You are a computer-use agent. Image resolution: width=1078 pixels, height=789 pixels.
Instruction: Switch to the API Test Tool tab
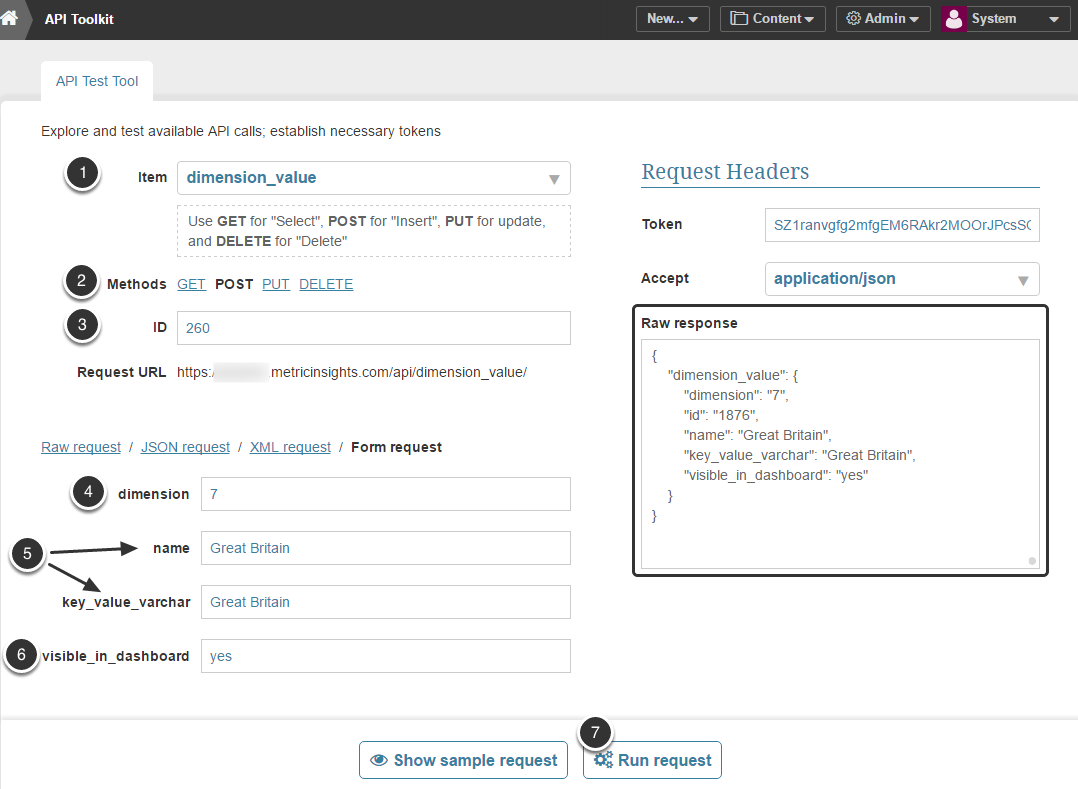pos(97,81)
